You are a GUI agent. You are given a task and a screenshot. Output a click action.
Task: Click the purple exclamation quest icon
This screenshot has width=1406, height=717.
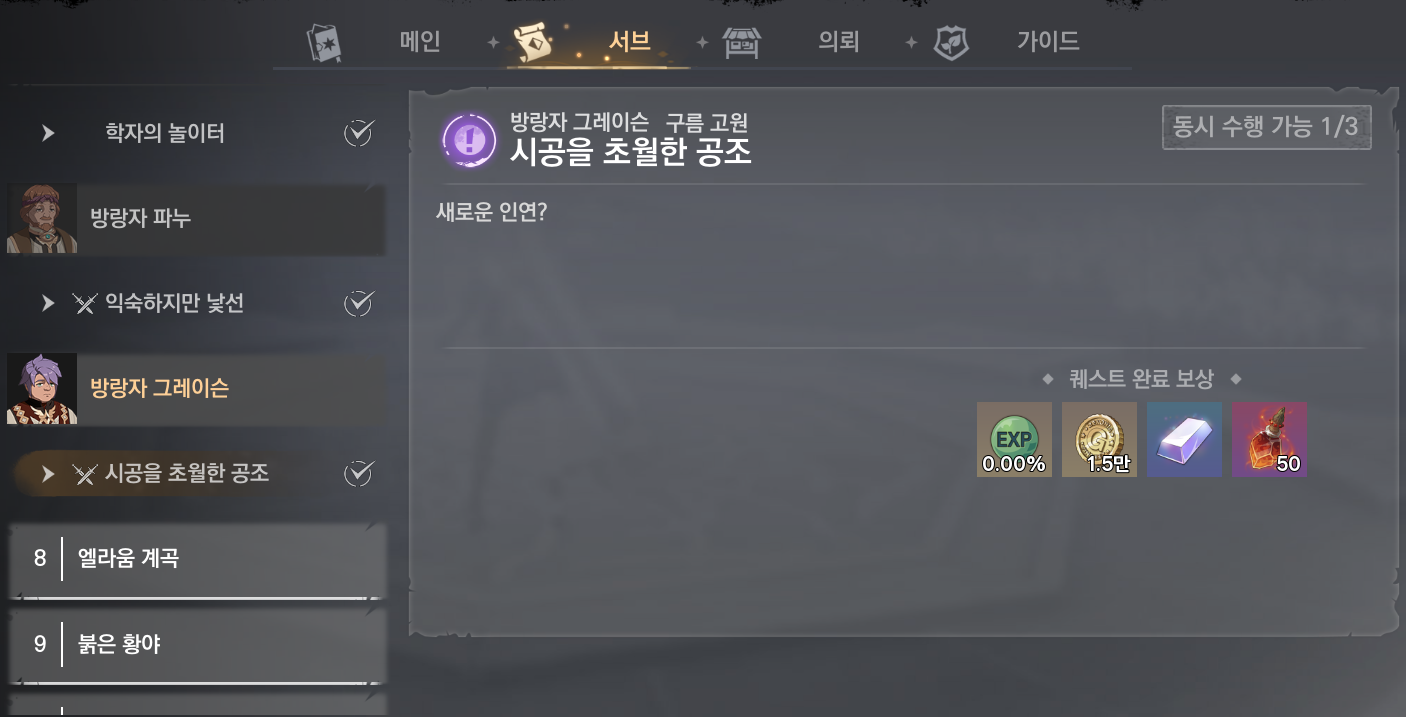point(469,140)
